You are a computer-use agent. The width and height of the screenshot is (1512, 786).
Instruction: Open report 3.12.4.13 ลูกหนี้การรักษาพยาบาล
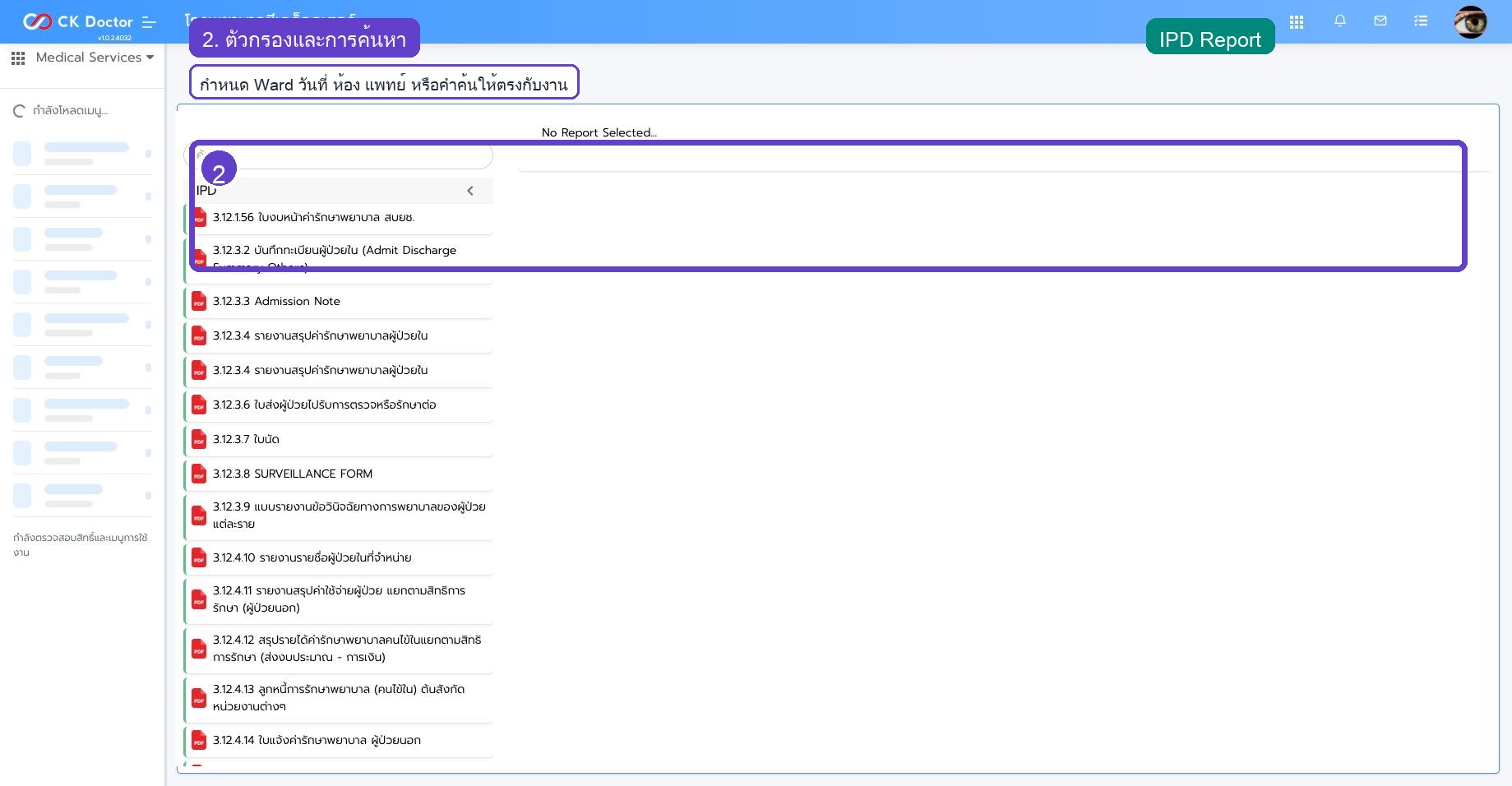click(339, 699)
